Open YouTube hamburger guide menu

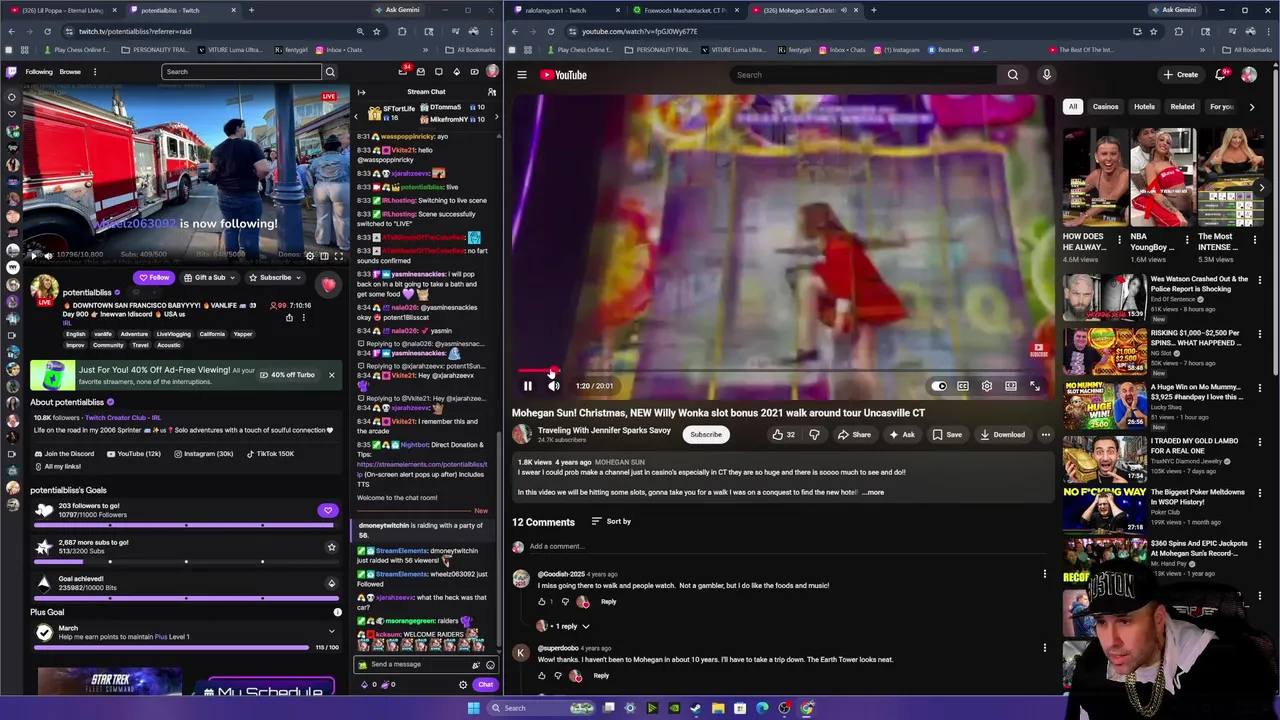[x=521, y=75]
